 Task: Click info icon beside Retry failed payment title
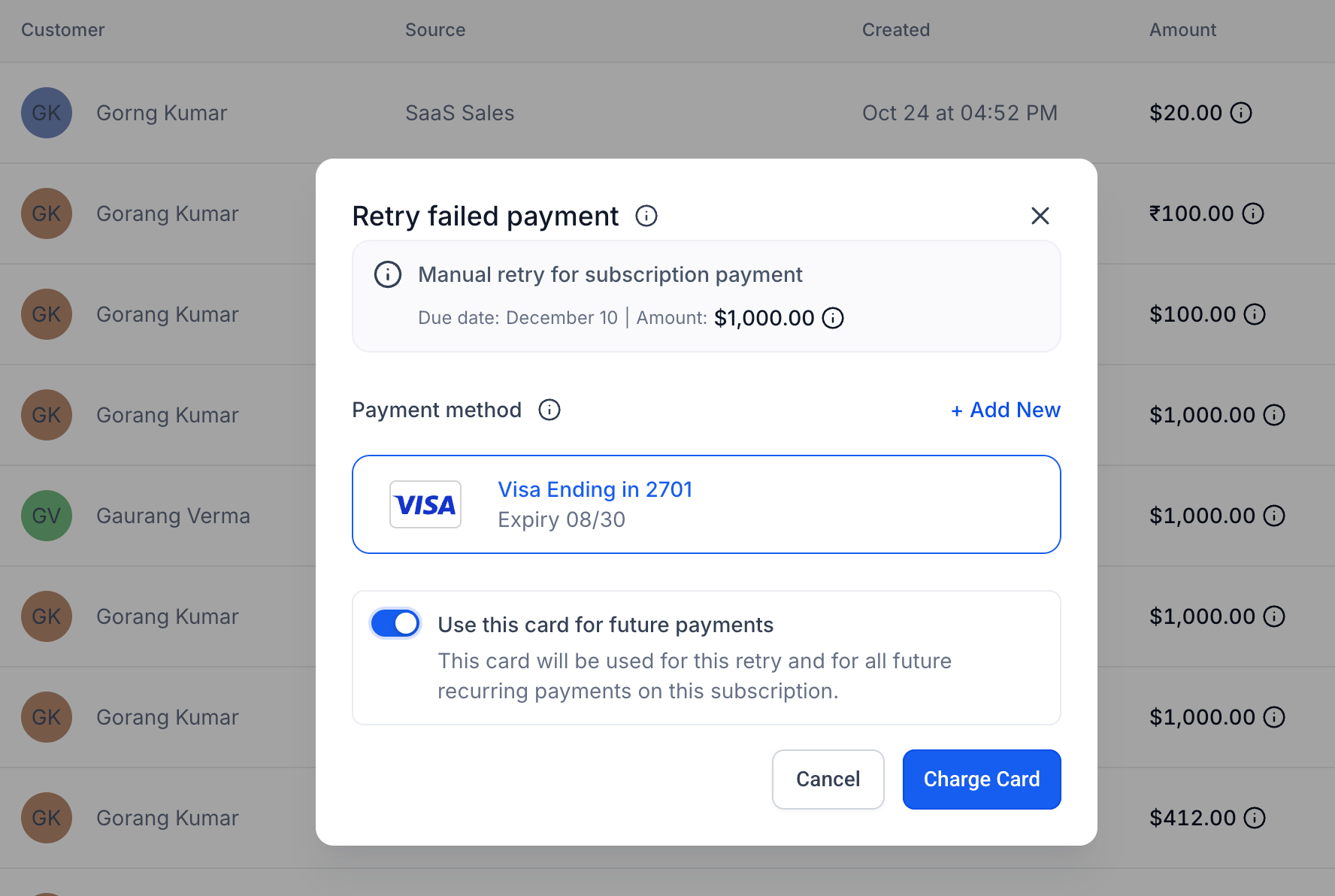coord(646,216)
